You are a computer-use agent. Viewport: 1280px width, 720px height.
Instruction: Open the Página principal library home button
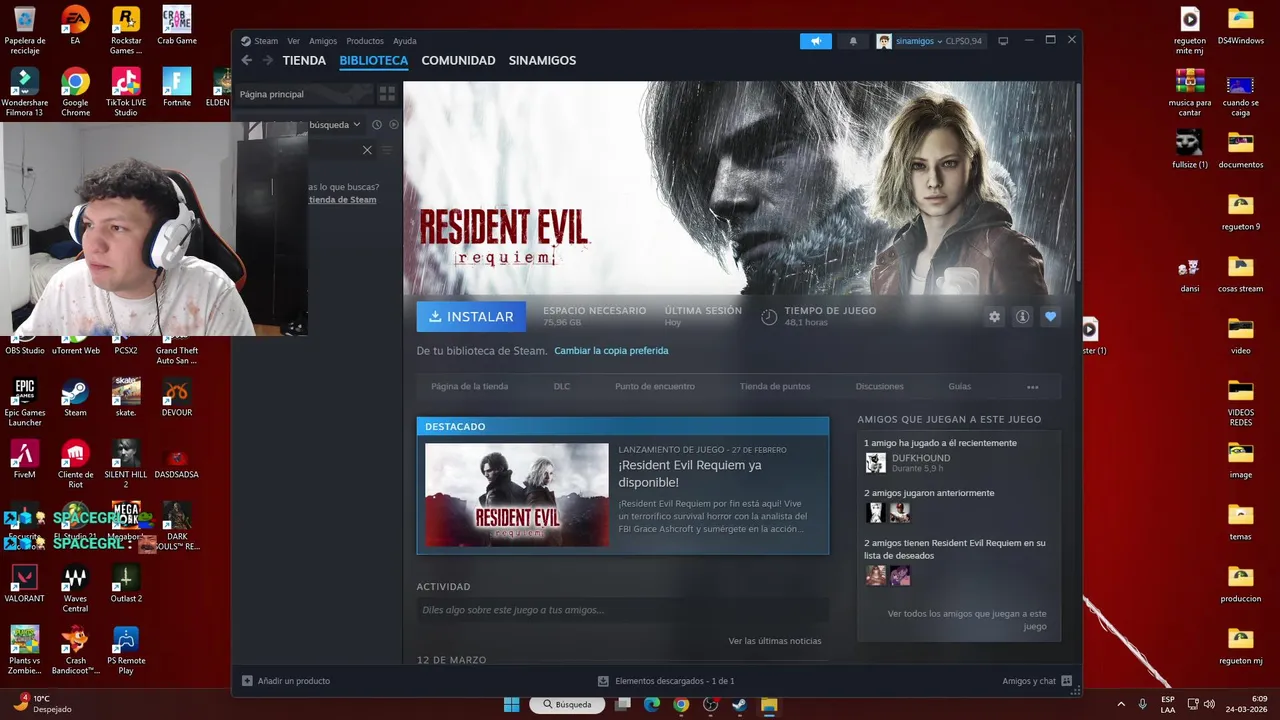coord(304,94)
